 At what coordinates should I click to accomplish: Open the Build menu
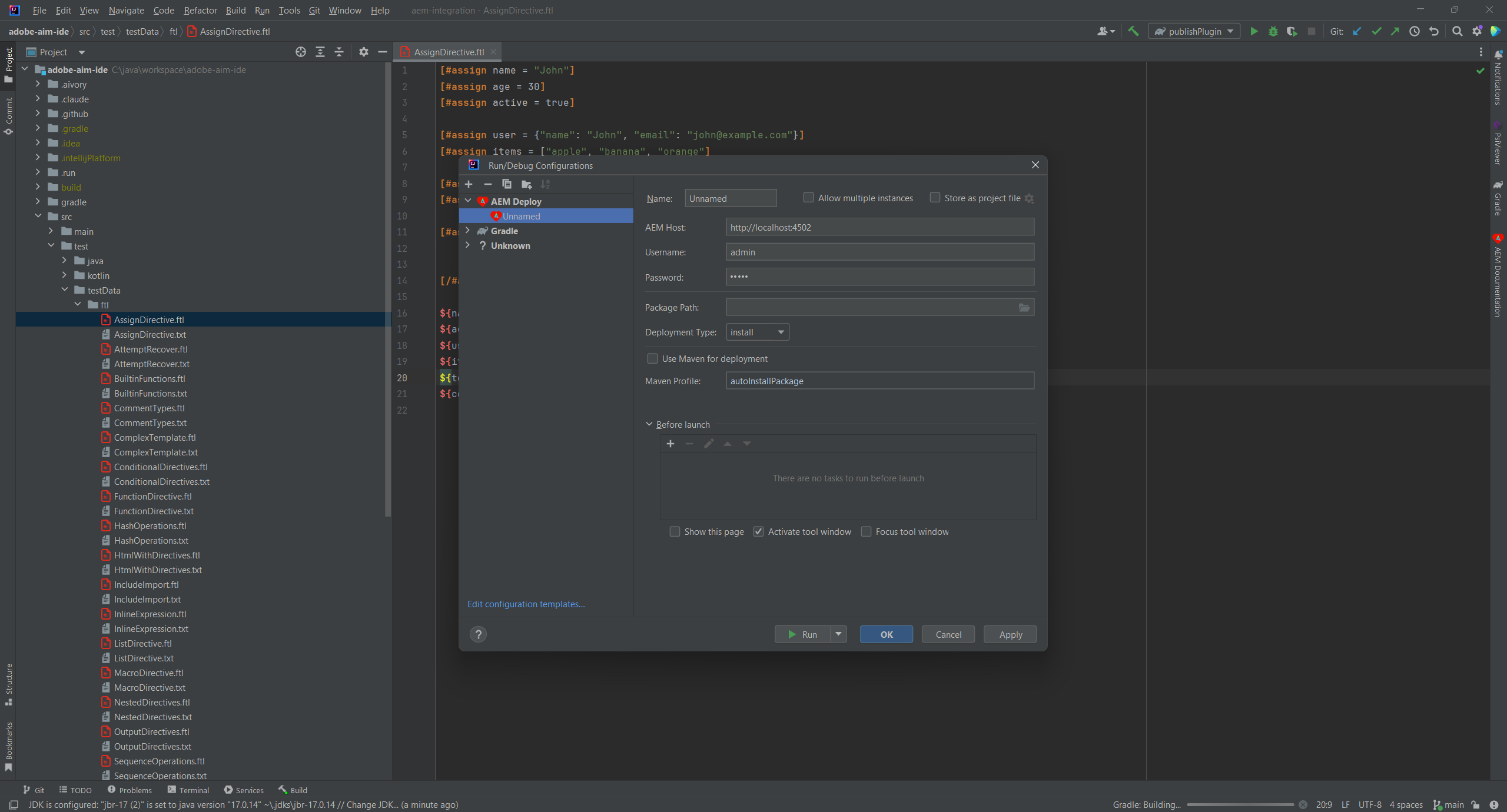(x=235, y=10)
